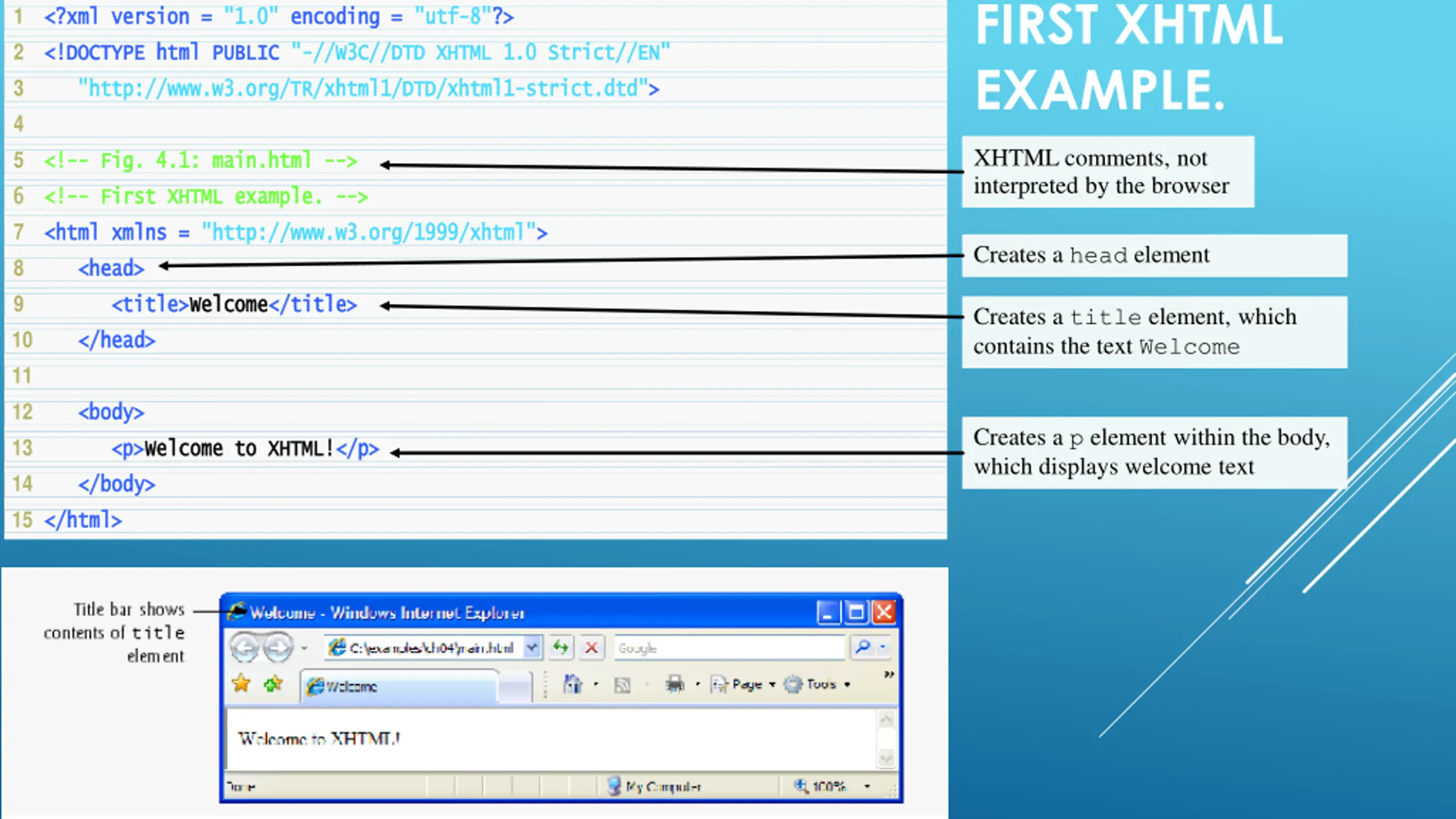Expand the Home button dropdown arrow
This screenshot has width=1456, height=819.
pyautogui.click(x=596, y=684)
